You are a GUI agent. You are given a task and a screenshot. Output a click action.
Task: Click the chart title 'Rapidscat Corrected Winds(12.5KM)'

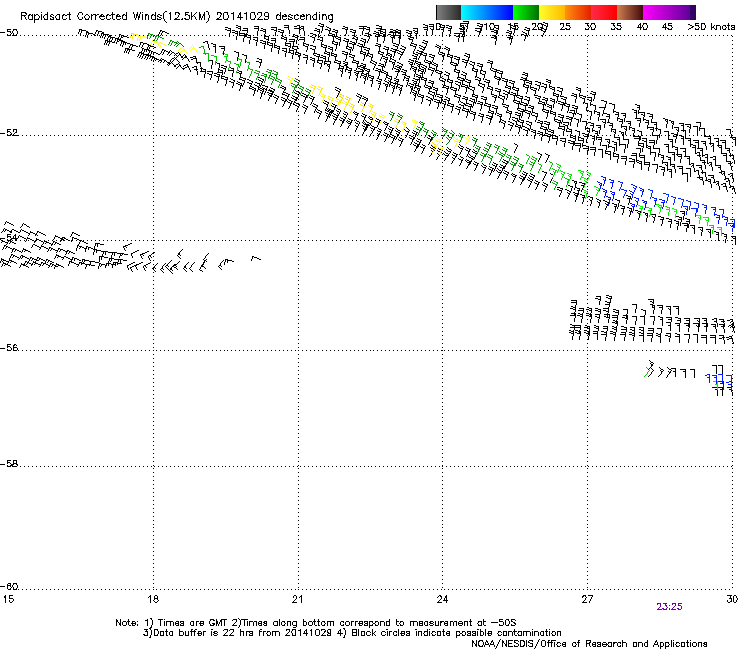pos(115,17)
